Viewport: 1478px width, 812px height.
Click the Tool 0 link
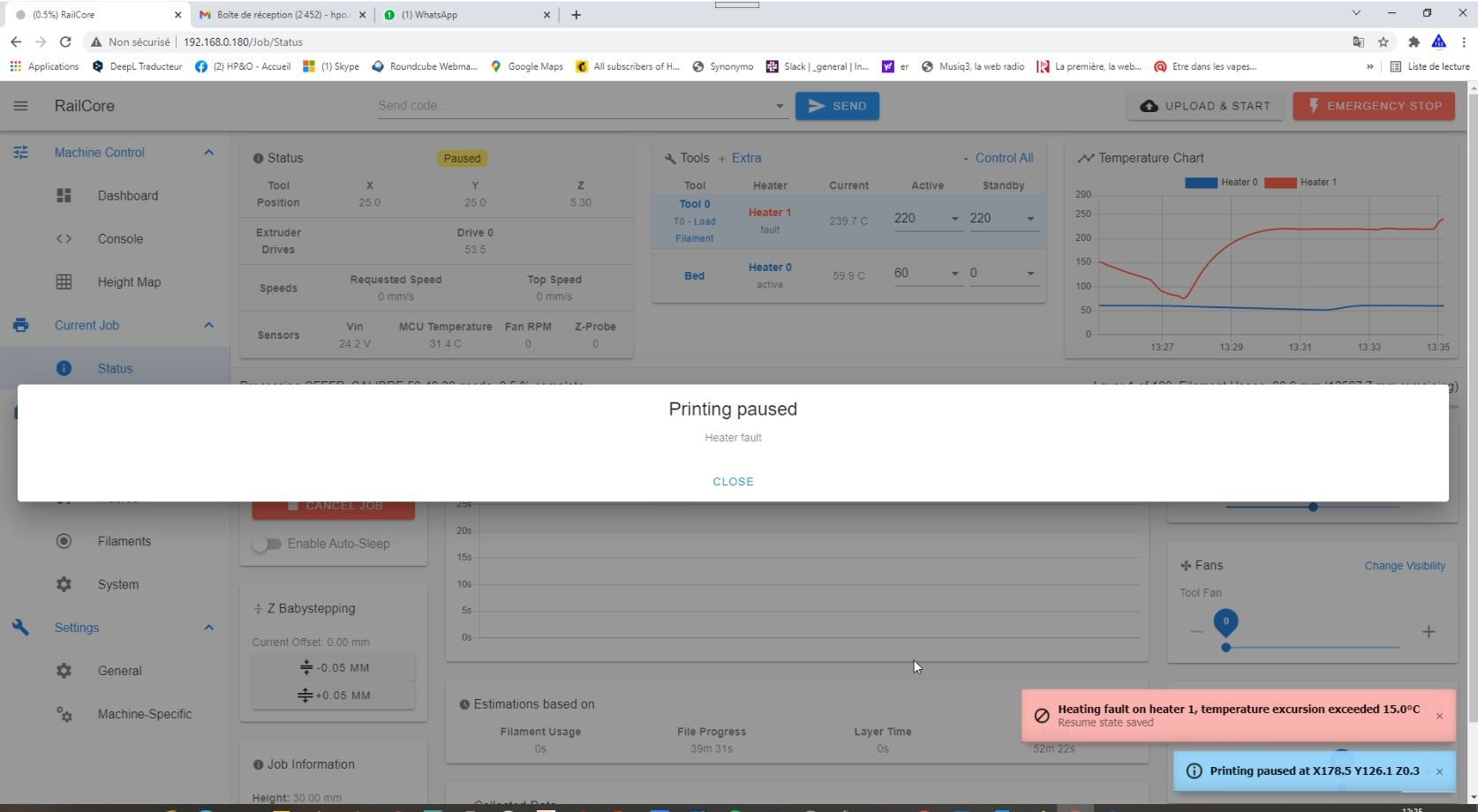(695, 204)
